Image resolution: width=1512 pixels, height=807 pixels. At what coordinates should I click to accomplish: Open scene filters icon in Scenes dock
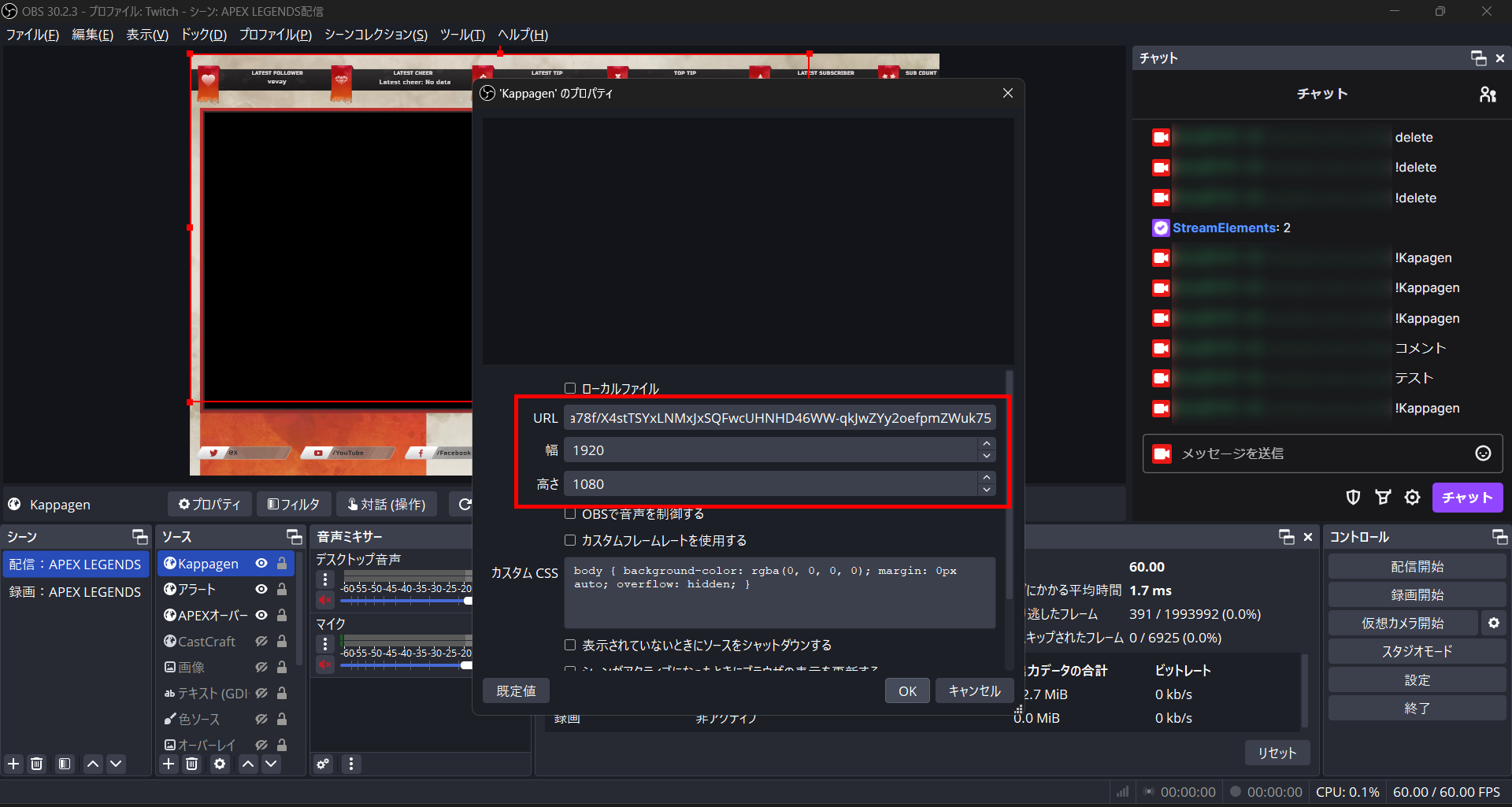pyautogui.click(x=65, y=764)
